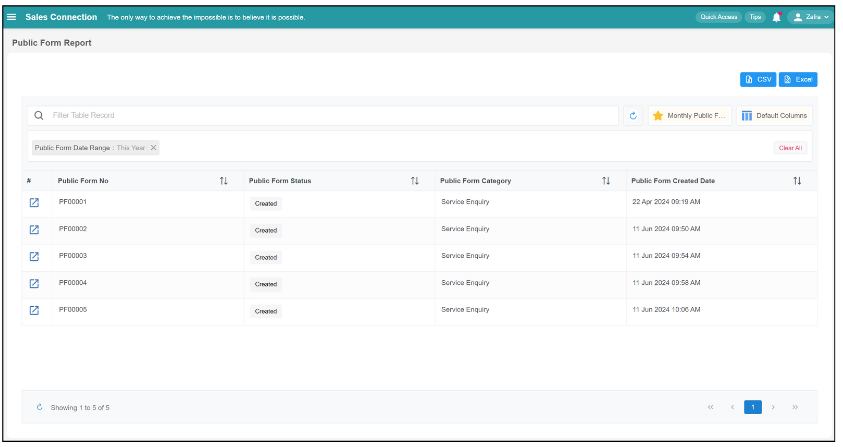Click Created status badge for PF00003
This screenshot has width=843, height=447.
266,258
